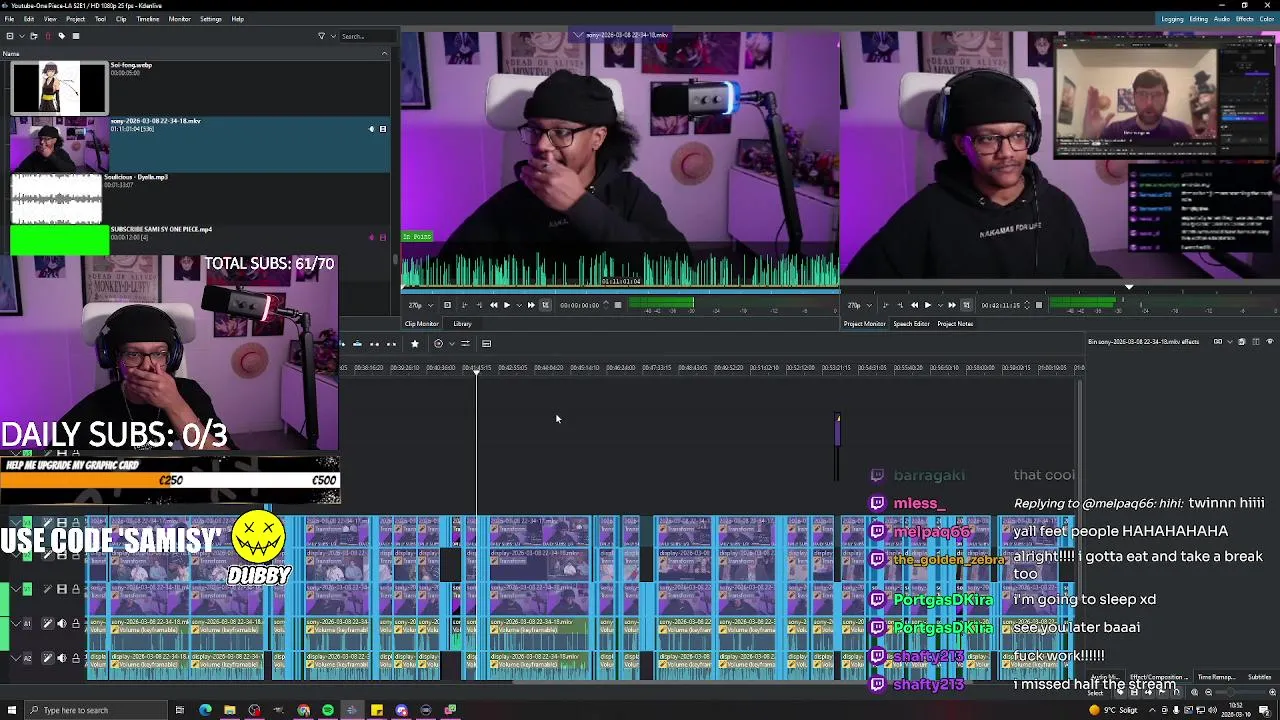
Task: Click the timeline ruler to seek
Action: (x=712, y=368)
